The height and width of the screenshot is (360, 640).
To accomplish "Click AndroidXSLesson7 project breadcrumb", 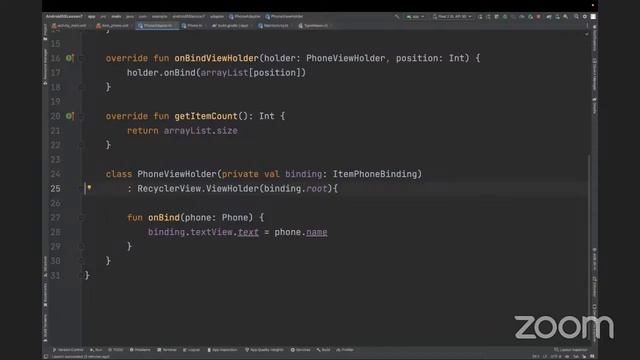I will [64, 17].
